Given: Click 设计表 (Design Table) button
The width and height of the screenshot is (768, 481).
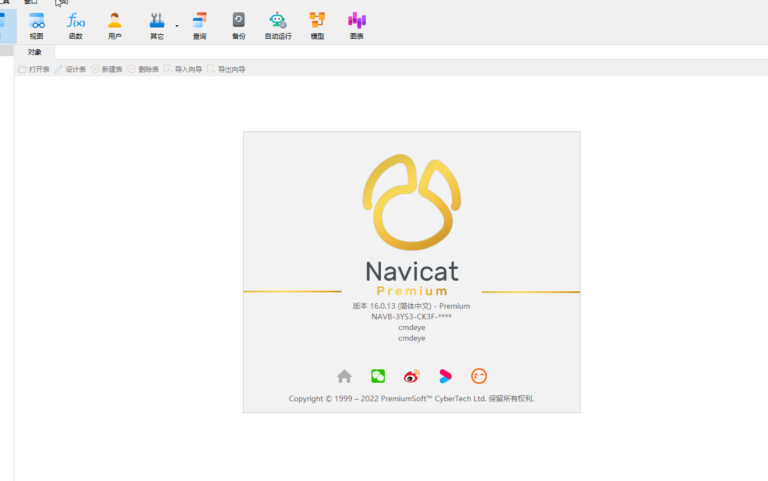Looking at the screenshot, I should coord(70,69).
